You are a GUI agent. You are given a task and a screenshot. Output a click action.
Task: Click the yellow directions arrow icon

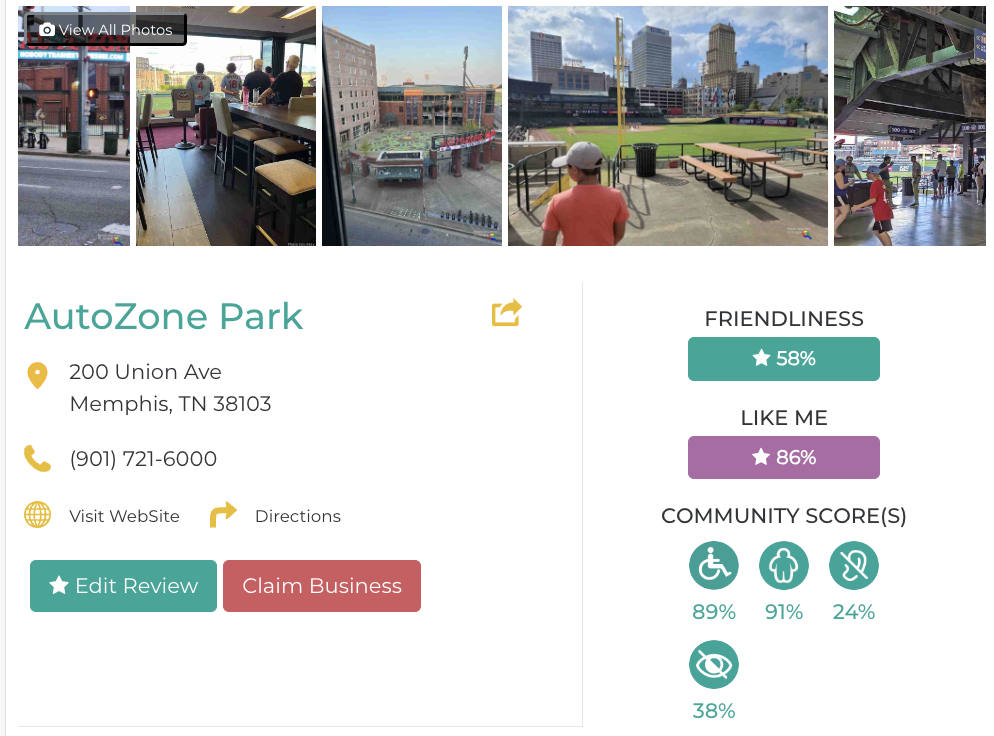coord(223,515)
